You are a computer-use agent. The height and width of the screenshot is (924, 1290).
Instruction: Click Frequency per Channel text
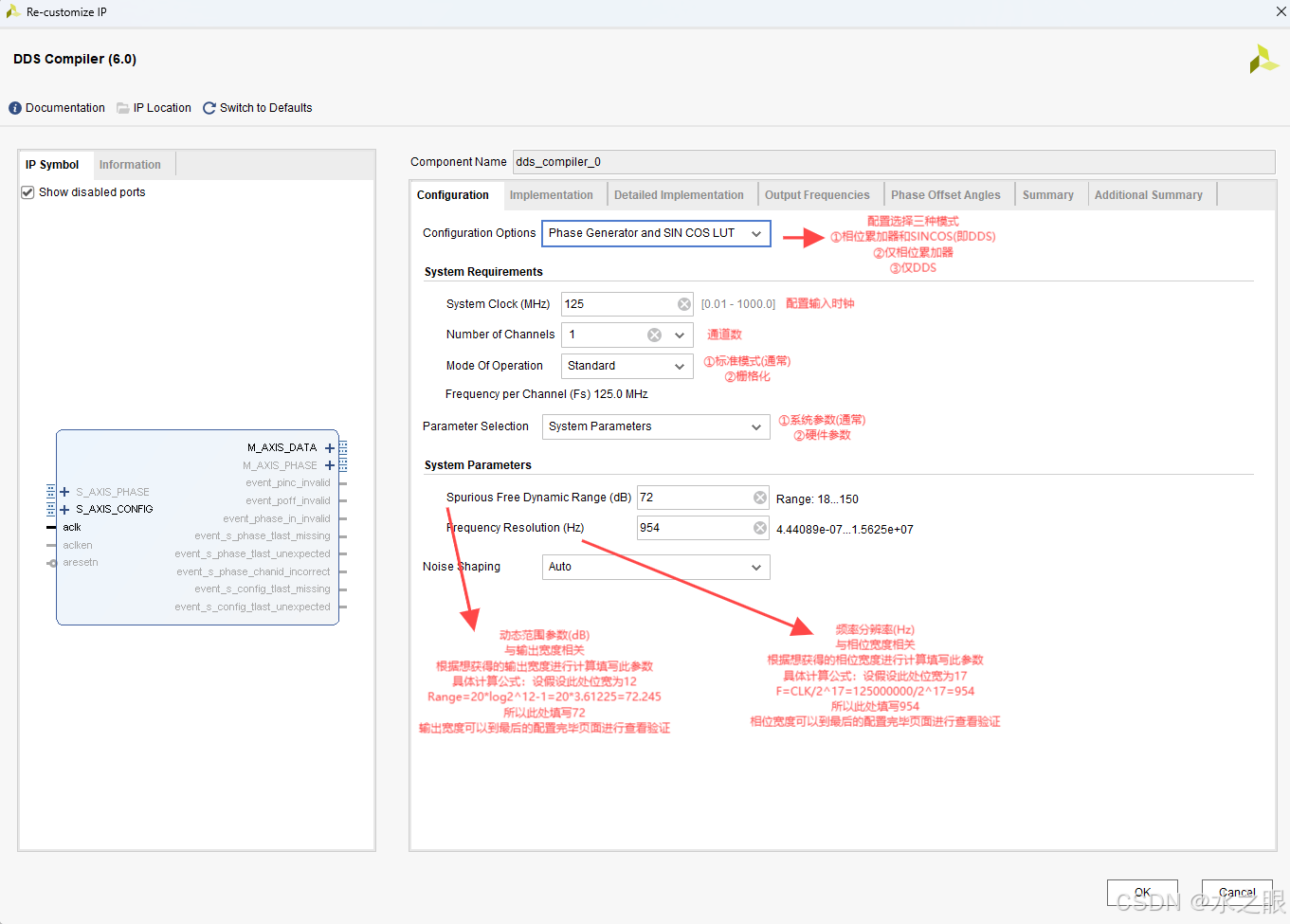tap(547, 394)
